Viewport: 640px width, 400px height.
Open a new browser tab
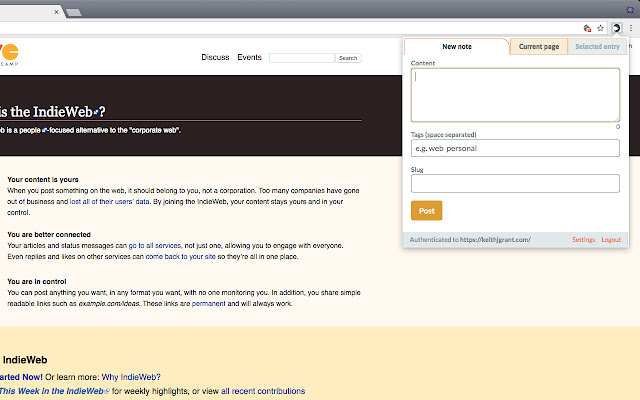(x=74, y=12)
